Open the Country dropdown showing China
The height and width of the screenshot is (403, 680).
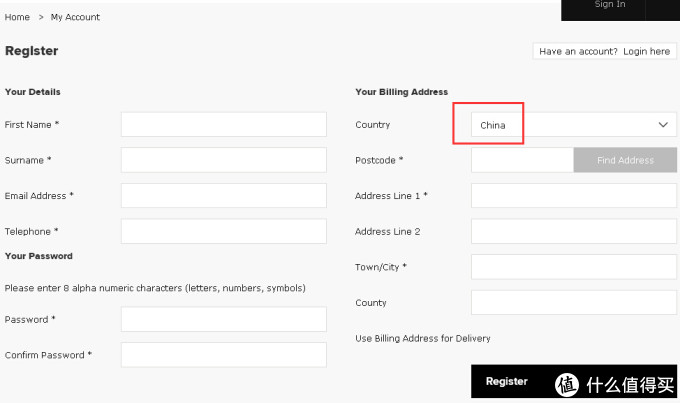574,125
